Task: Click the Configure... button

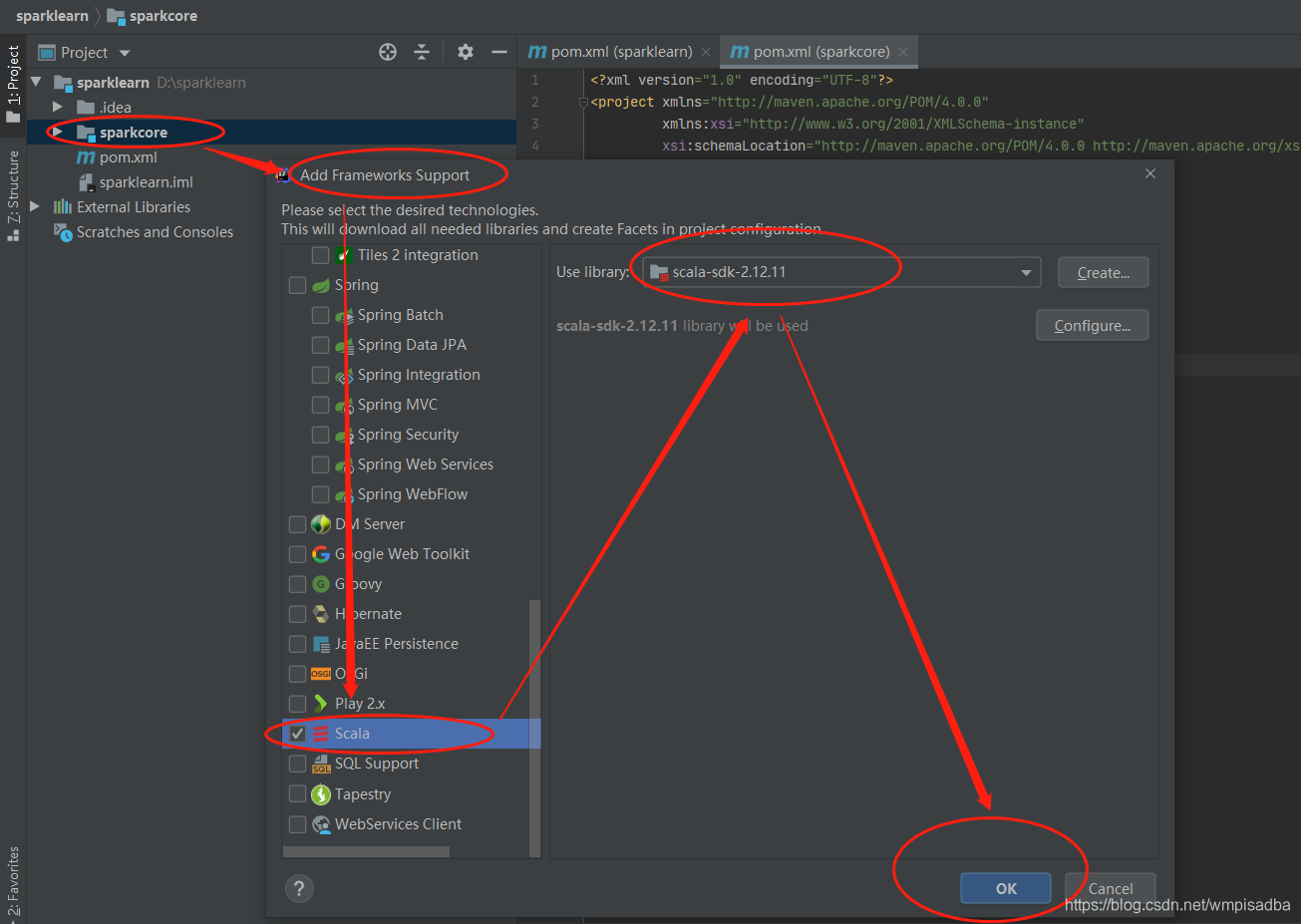Action: point(1093,326)
